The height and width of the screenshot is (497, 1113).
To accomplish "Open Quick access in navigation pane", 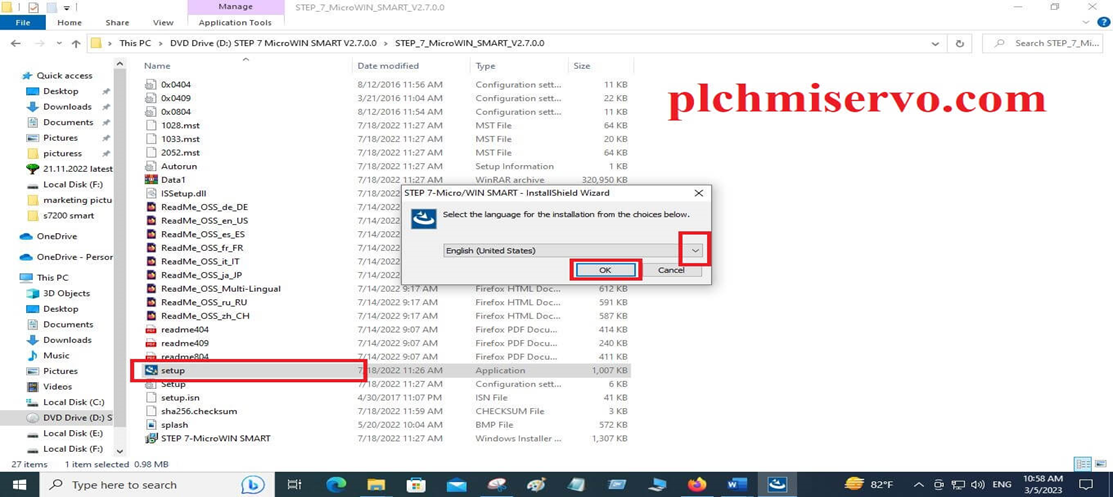I will [x=65, y=75].
